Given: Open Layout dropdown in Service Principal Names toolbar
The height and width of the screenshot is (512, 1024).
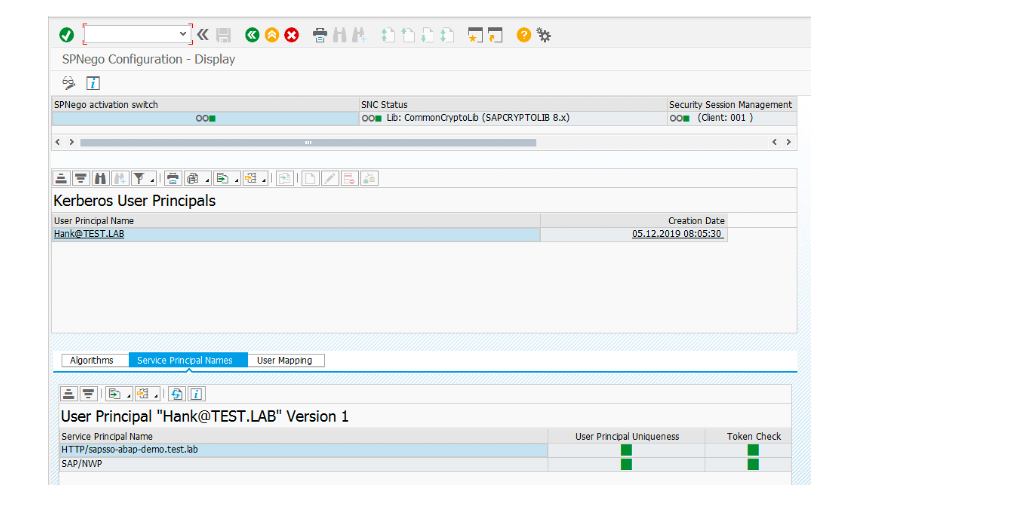Looking at the screenshot, I should (148, 394).
